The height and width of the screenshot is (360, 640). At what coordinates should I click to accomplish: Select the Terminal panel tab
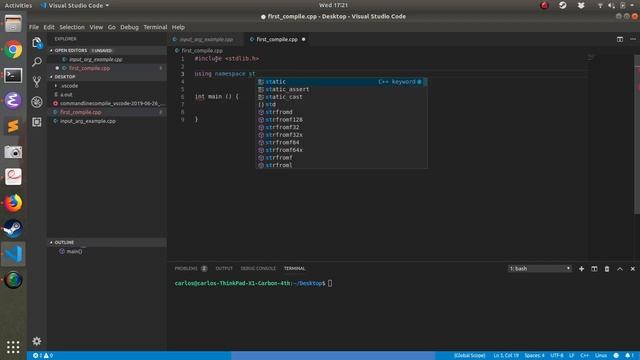coord(294,269)
